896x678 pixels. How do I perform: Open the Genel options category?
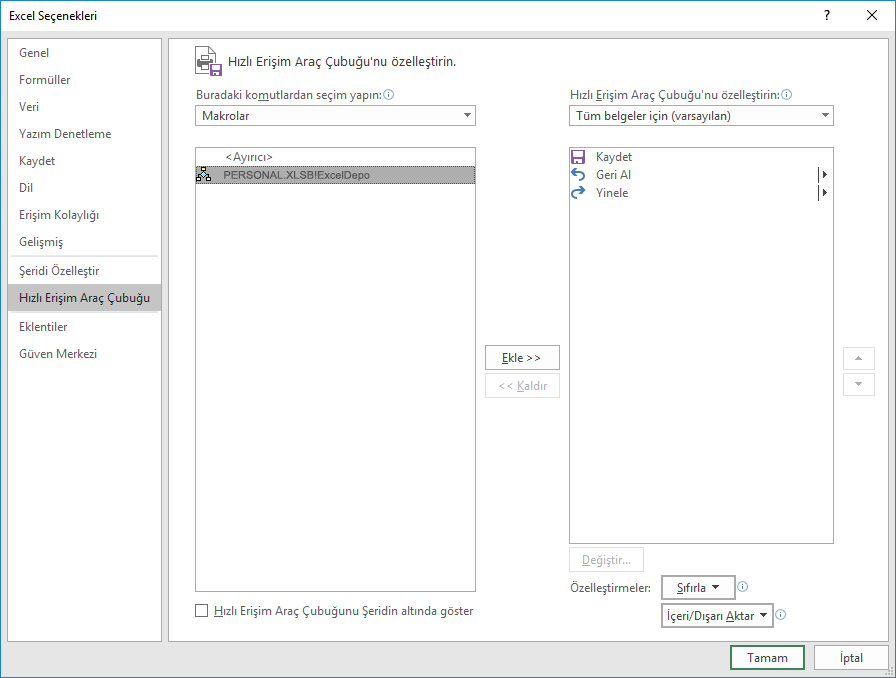[85, 53]
